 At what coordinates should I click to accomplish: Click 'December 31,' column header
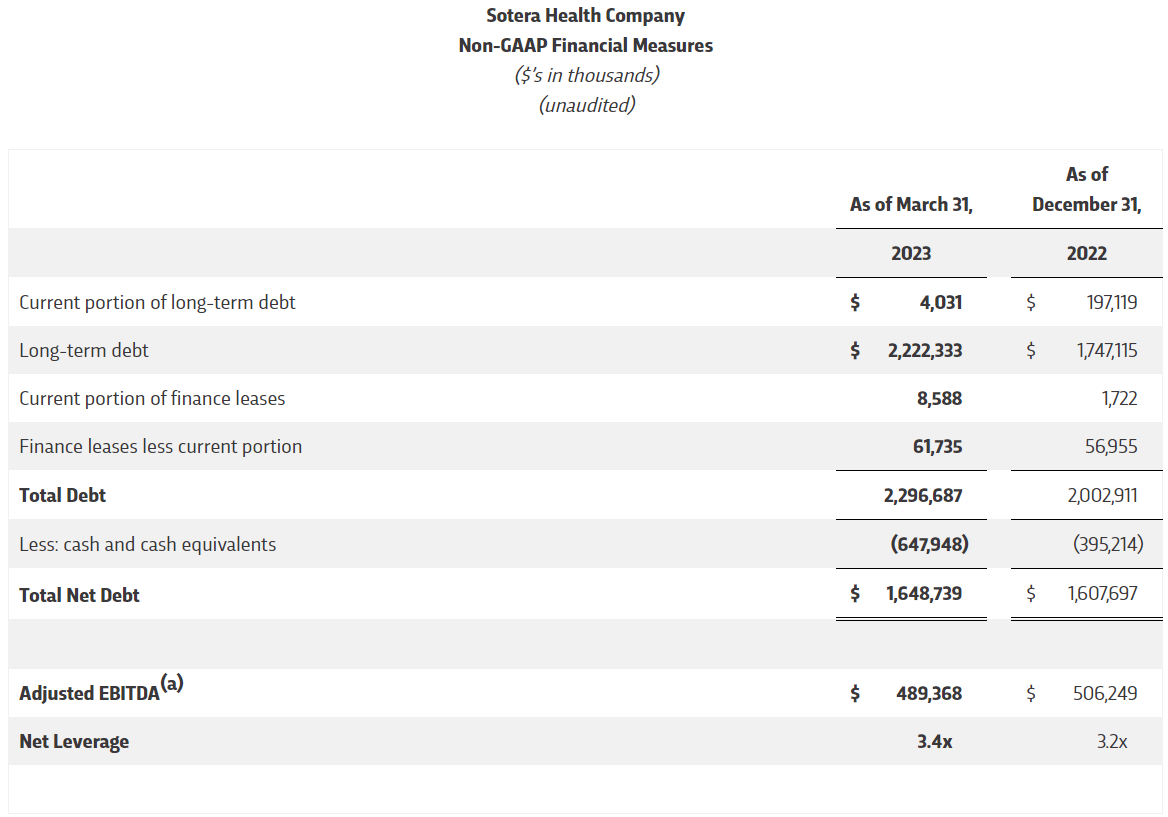(x=1086, y=204)
